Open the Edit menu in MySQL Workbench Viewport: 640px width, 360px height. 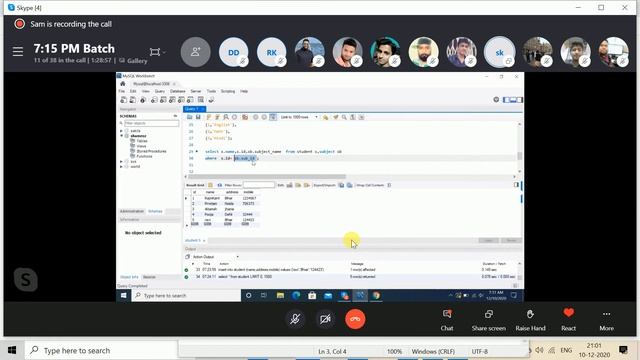[133, 91]
